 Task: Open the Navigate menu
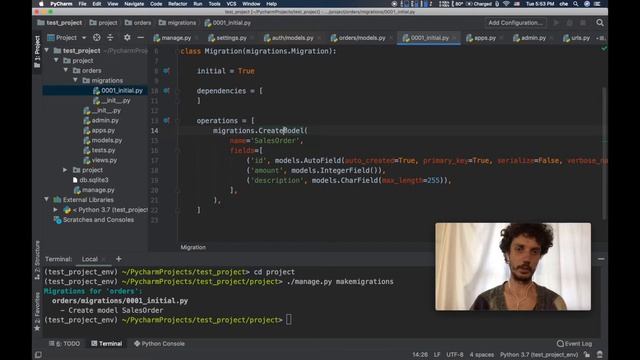click(x=134, y=4)
